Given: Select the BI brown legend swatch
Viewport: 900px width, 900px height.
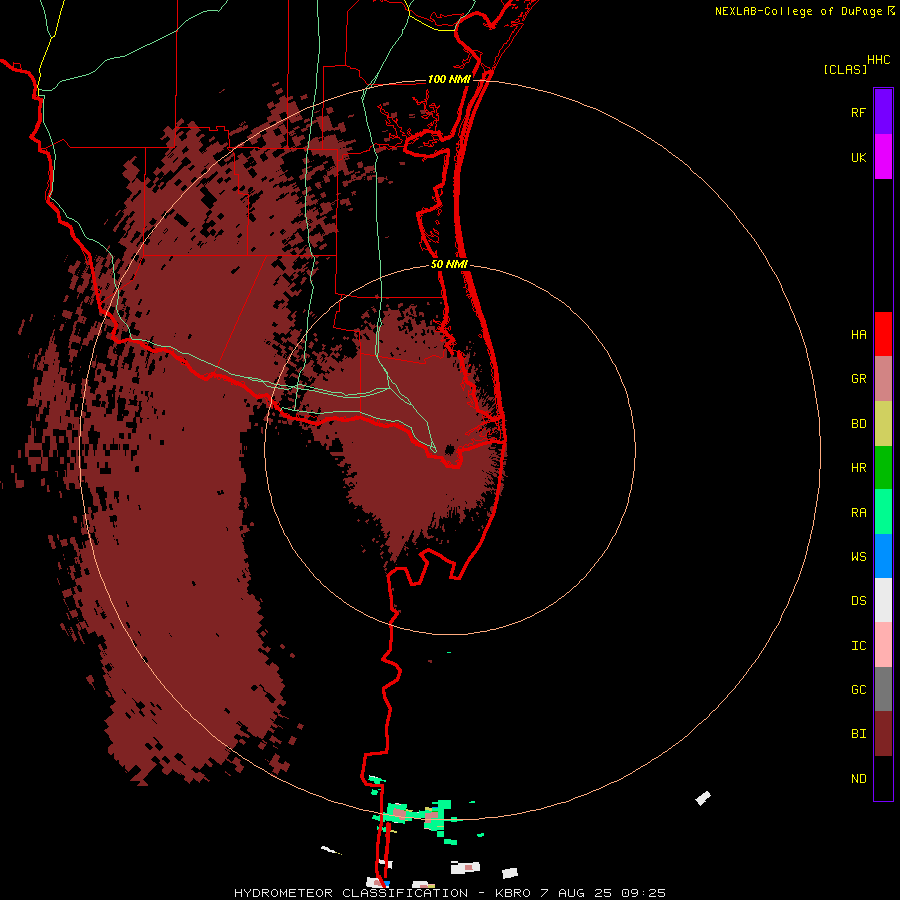Looking at the screenshot, I should 883,734.
